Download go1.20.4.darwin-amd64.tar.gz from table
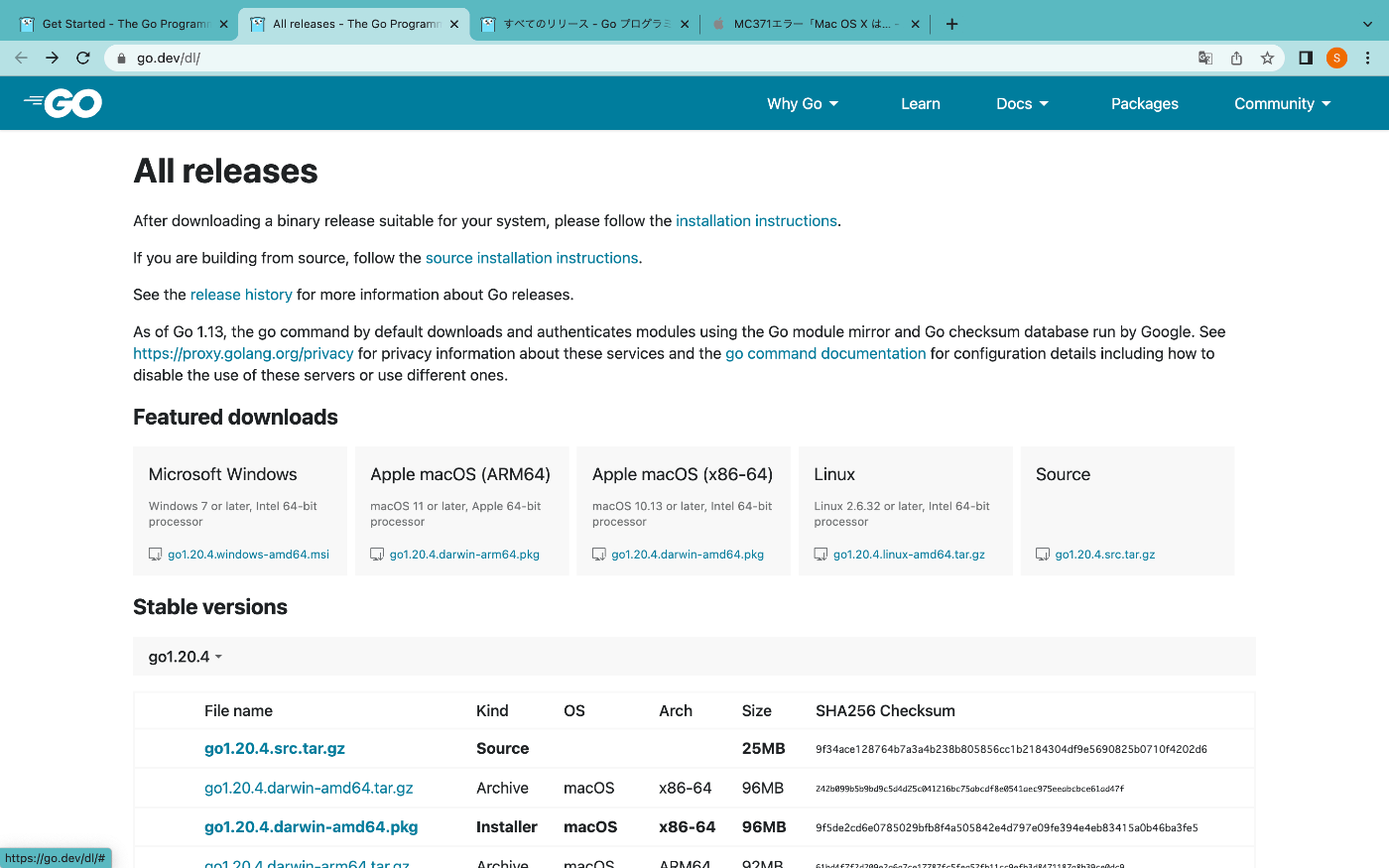 tap(309, 788)
